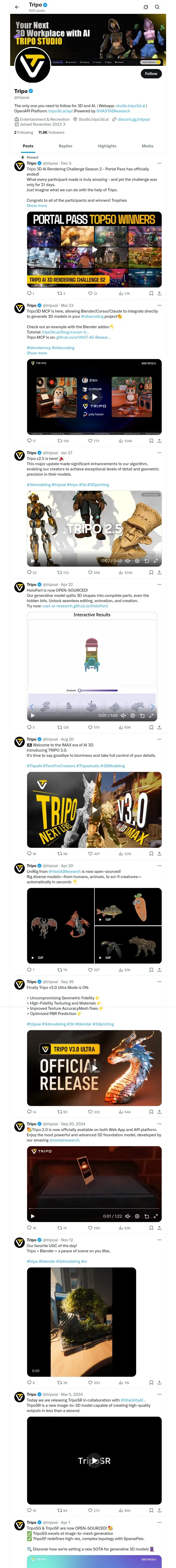This screenshot has height=1568, width=176.
Task: Mute the Tripo 2.5 video
Action: (x=128, y=561)
